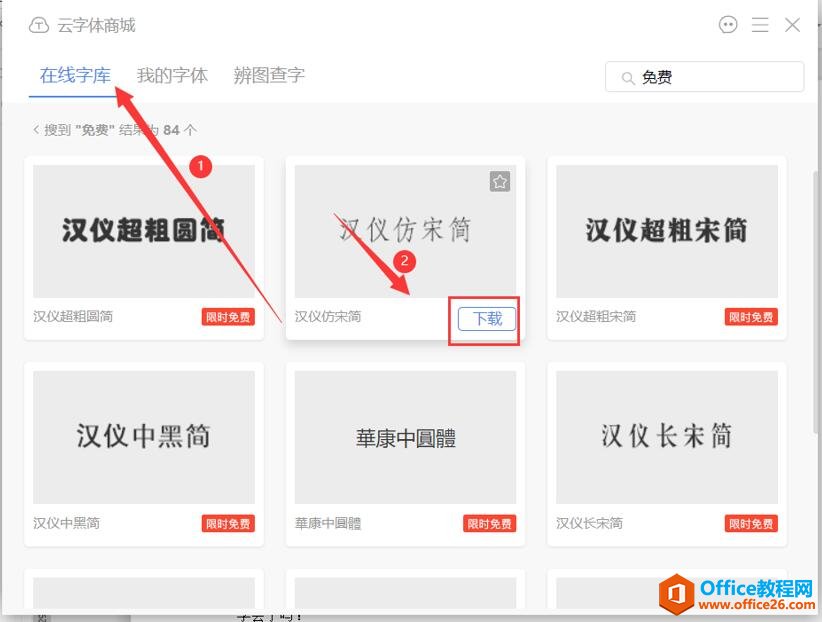Open 汉仪超粗宋简 font preview thumbnail
822x622 pixels.
pos(667,231)
